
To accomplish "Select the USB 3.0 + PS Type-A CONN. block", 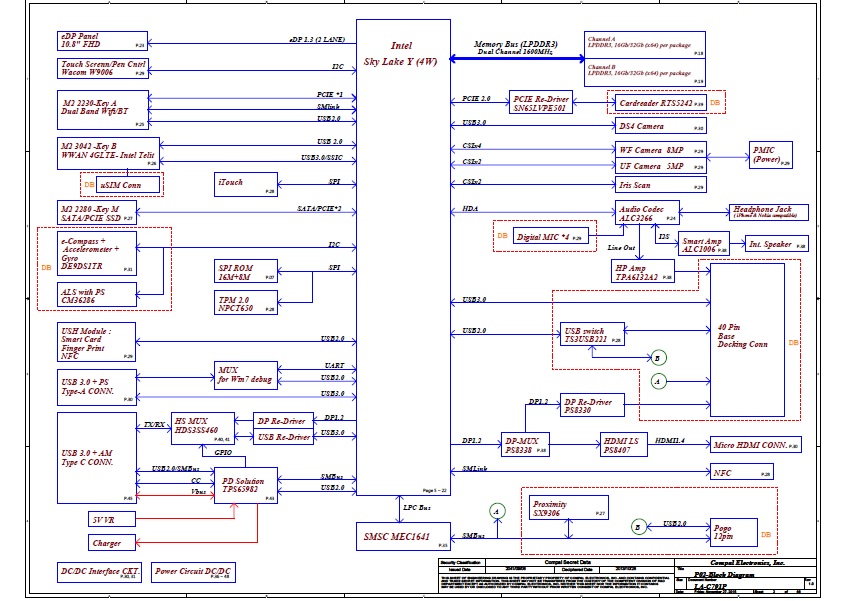I will (97, 388).
